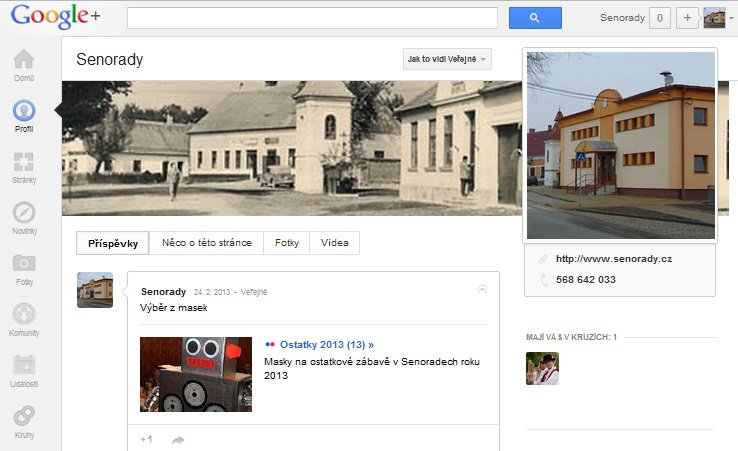The image size is (738, 451).
Task: Visit the http://www.senorady.cz link
Action: (614, 259)
